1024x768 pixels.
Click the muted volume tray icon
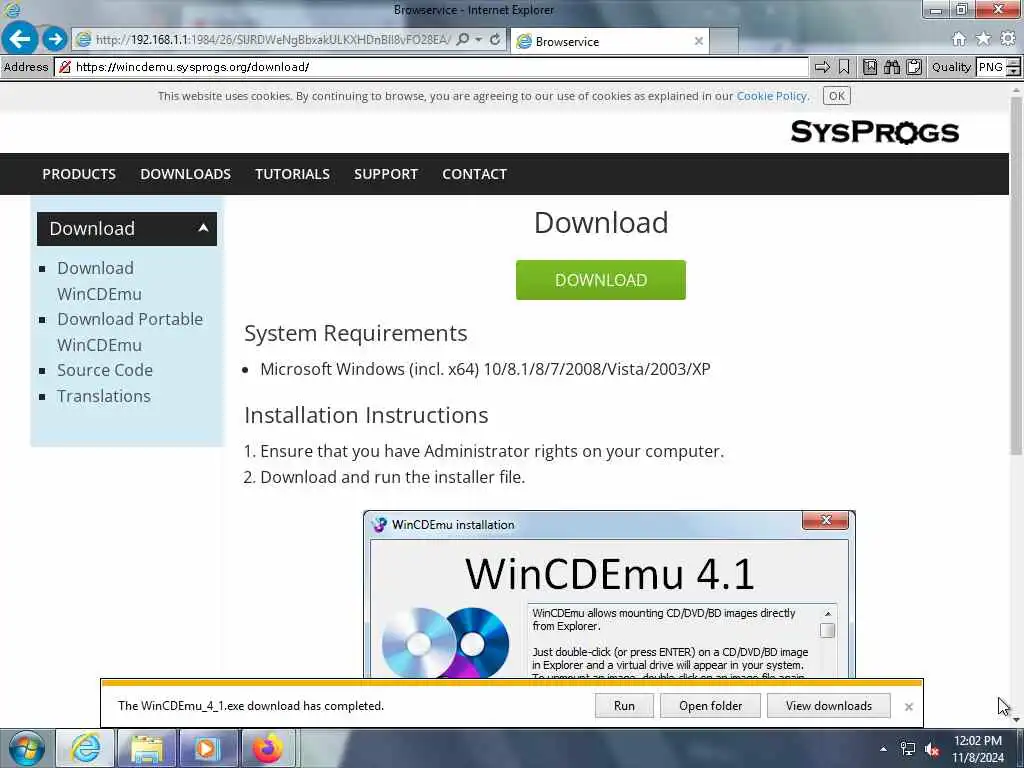pyautogui.click(x=932, y=749)
